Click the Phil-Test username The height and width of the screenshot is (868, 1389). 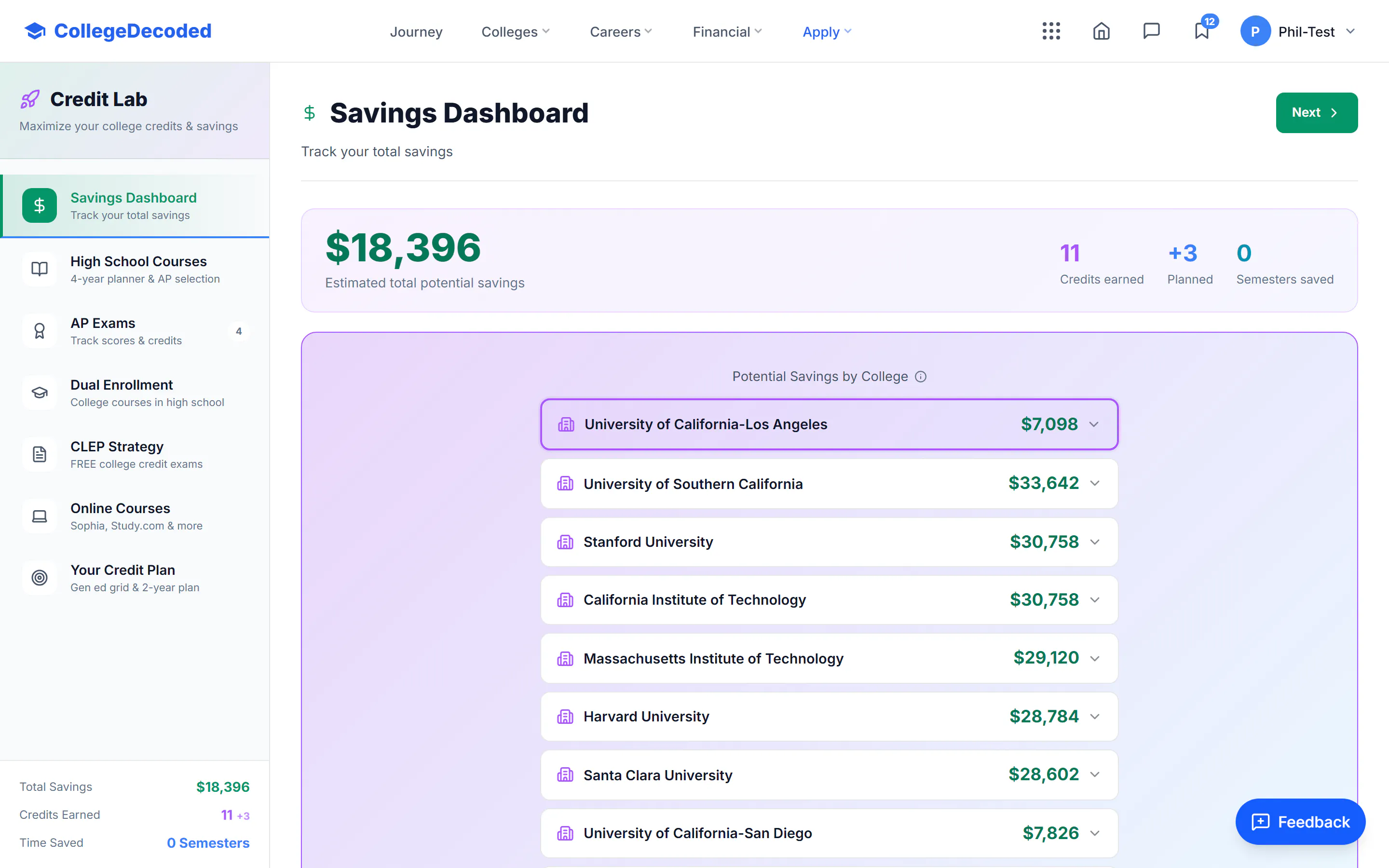(x=1307, y=31)
